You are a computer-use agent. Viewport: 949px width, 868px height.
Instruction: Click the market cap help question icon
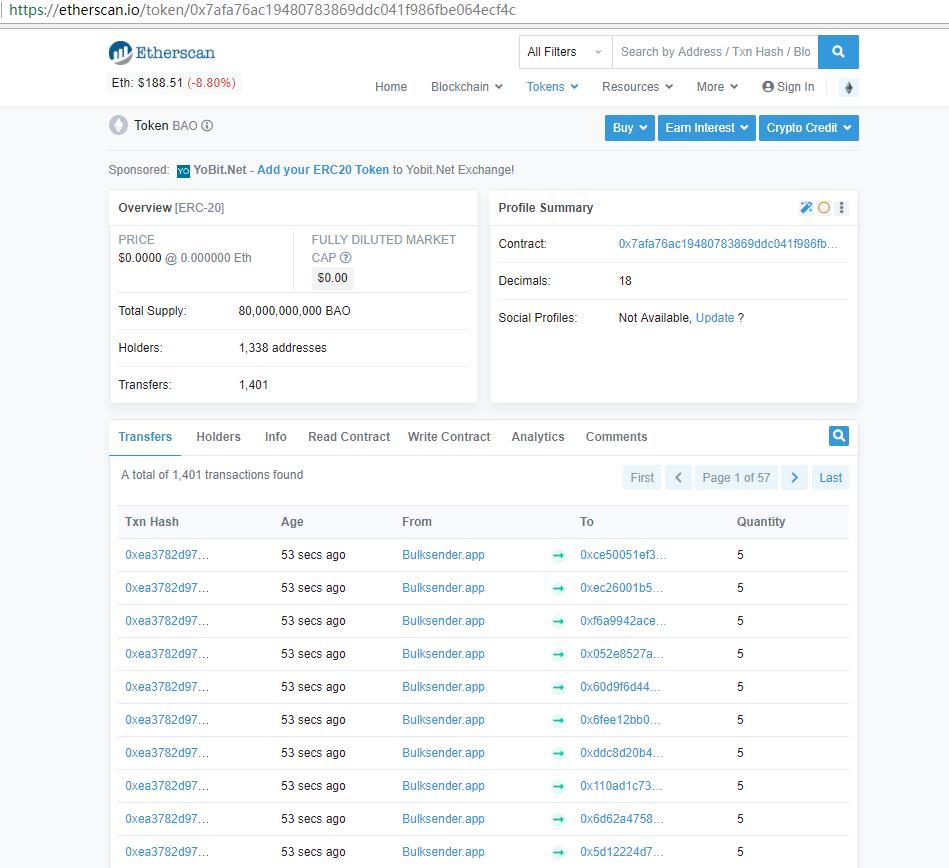[x=346, y=258]
